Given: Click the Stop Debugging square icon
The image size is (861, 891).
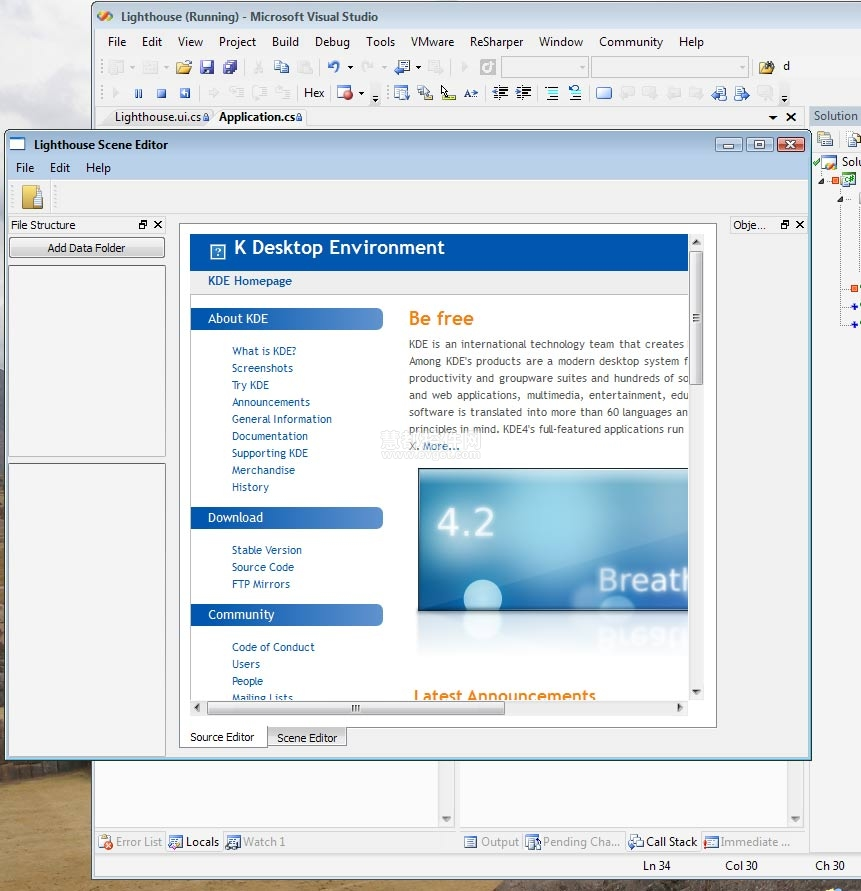Looking at the screenshot, I should pos(161,93).
